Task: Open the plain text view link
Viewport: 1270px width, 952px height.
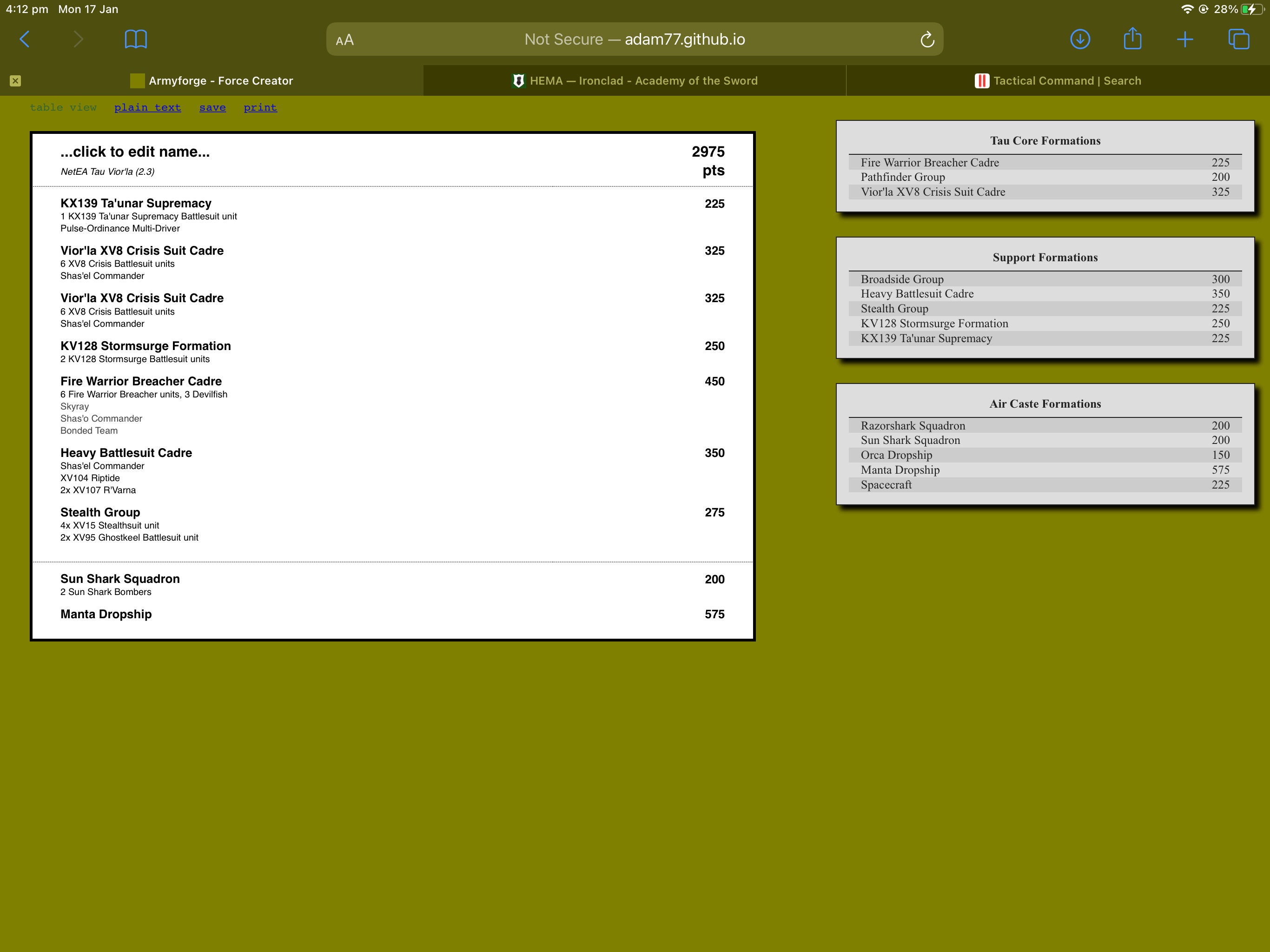Action: 147,107
